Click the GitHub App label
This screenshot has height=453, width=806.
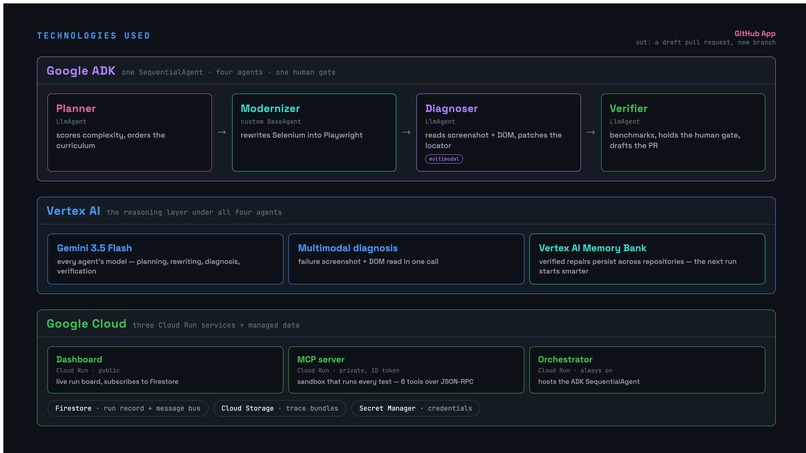tap(755, 33)
